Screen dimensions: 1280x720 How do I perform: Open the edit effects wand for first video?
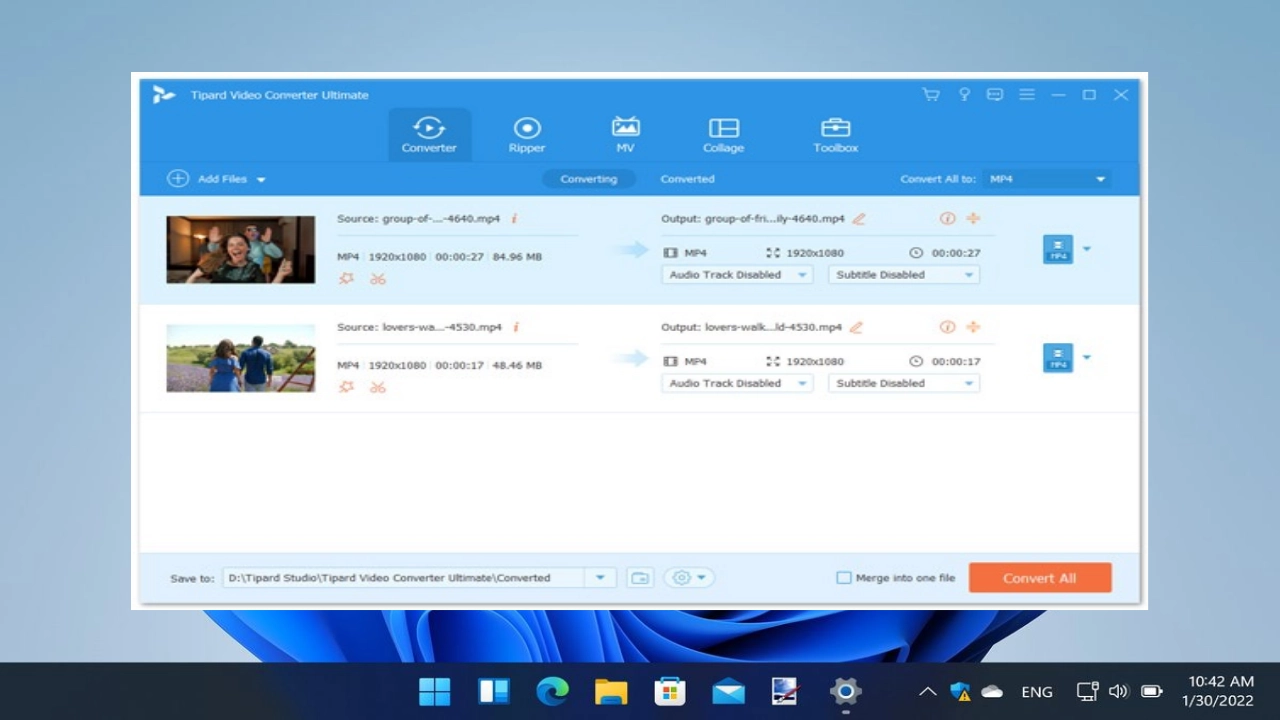pyautogui.click(x=346, y=279)
